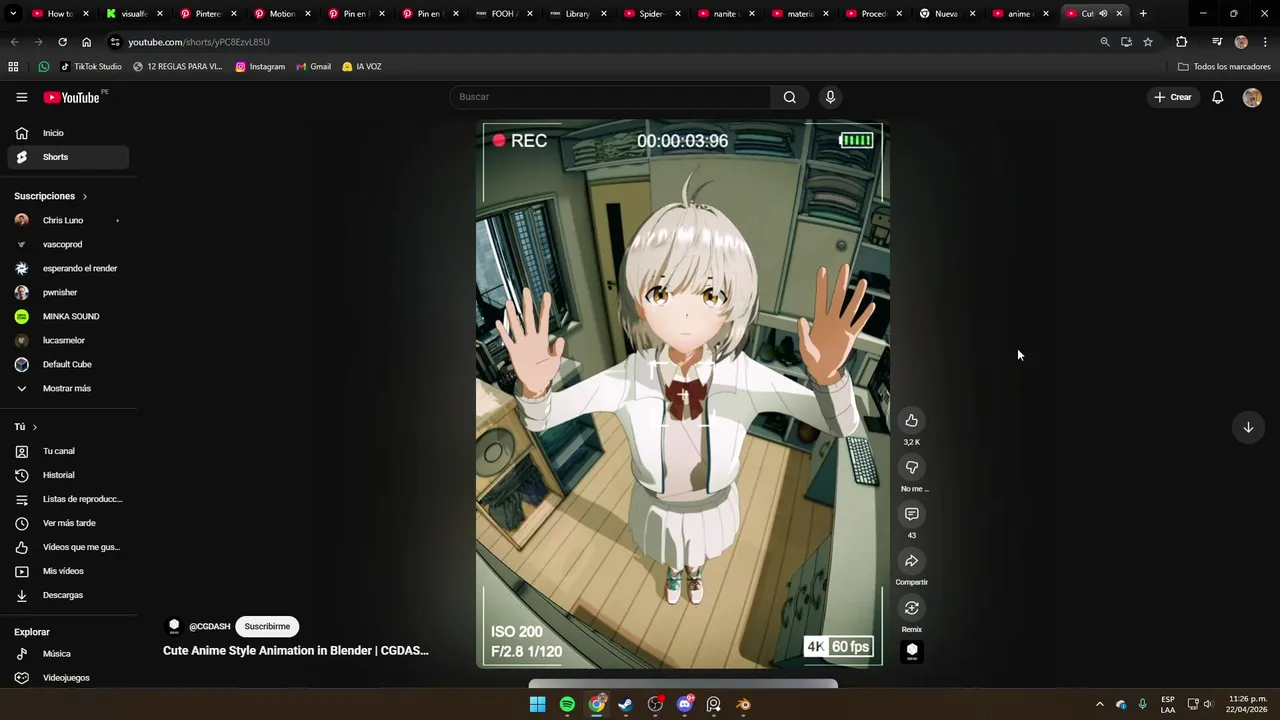Screen dimensions: 1280x720
Task: Expand Mostrar más subscriptions
Action: pos(68,388)
